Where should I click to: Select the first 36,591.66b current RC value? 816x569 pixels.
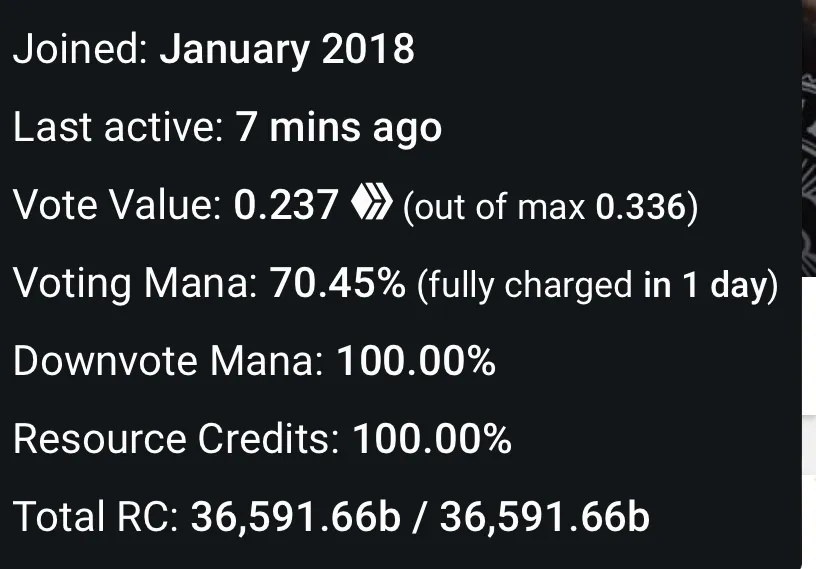click(x=295, y=517)
